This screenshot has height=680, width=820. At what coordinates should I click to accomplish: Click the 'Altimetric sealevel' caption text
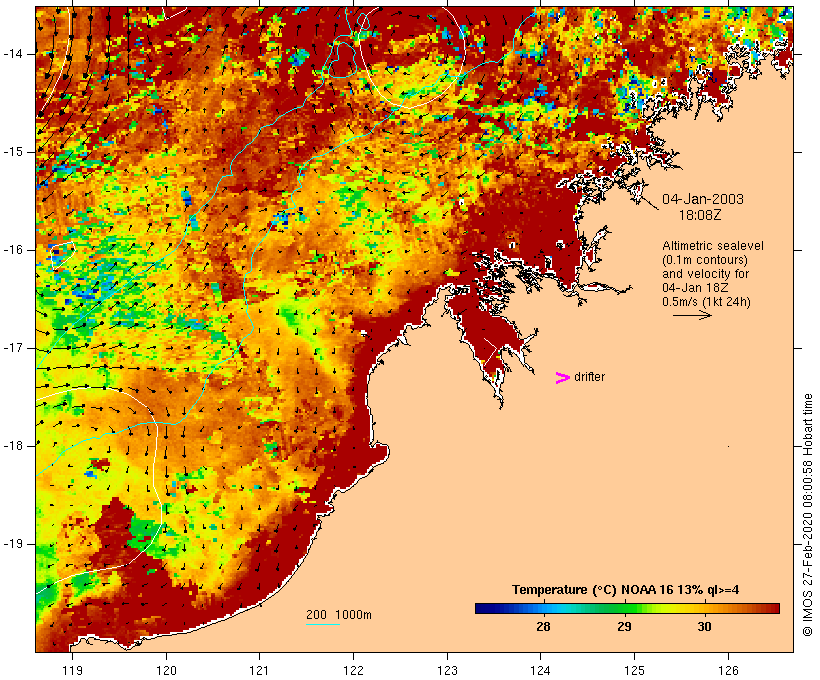tap(713, 246)
